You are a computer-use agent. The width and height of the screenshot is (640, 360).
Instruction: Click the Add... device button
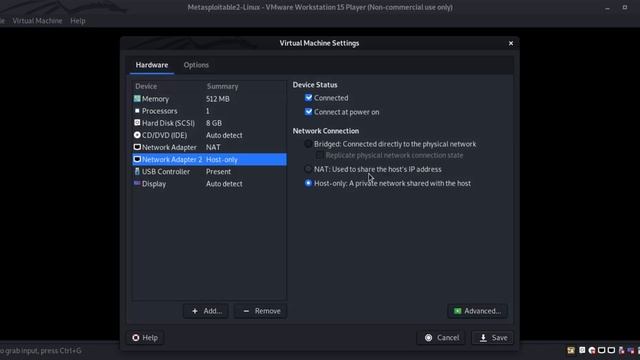point(206,311)
